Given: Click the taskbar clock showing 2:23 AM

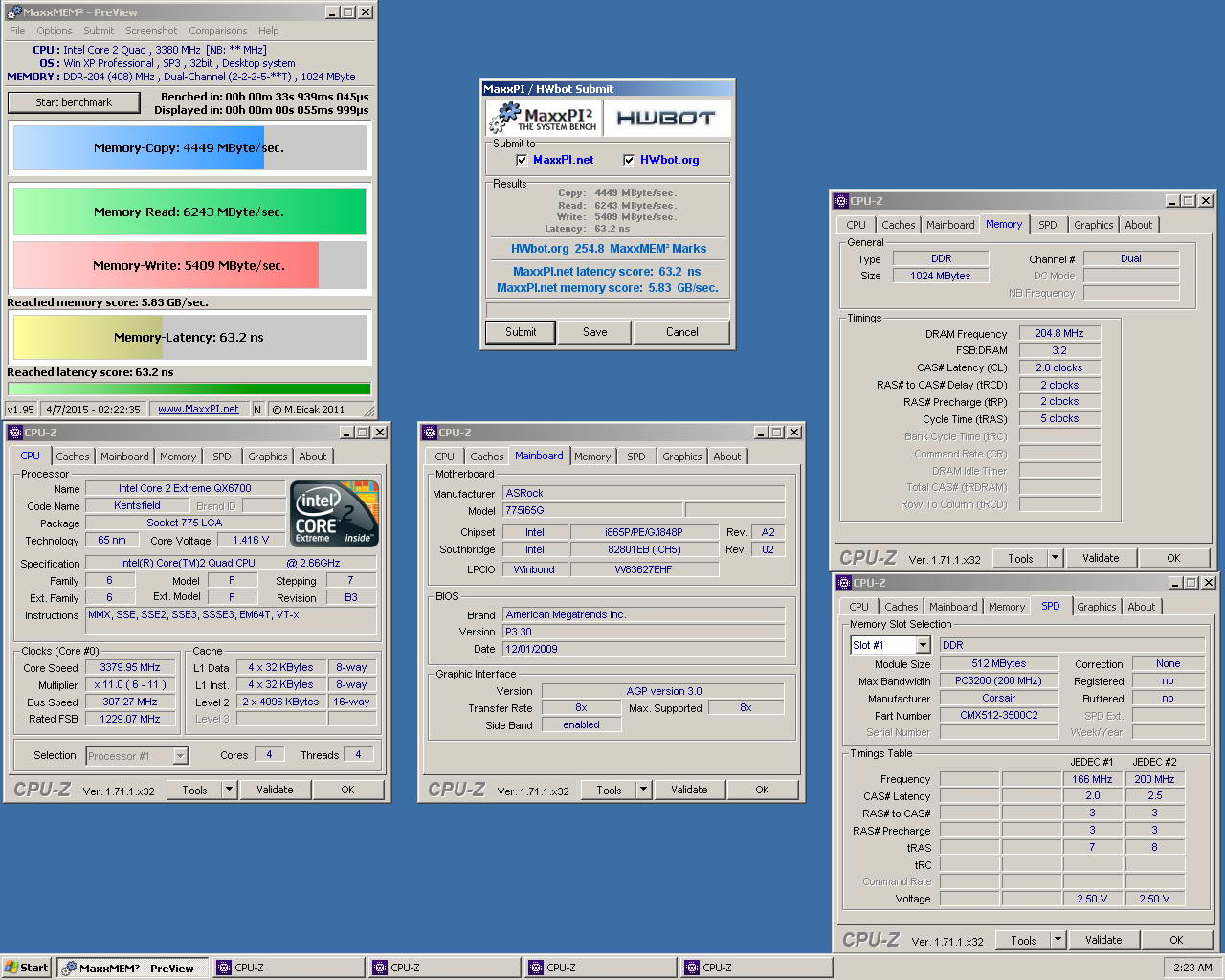Looking at the screenshot, I should click(x=1192, y=968).
